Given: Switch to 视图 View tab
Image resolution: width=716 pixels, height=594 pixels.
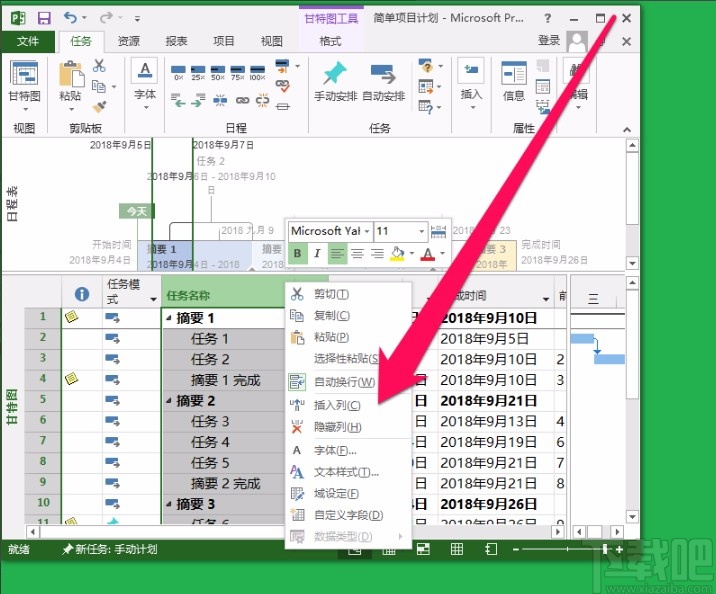Looking at the screenshot, I should point(271,41).
